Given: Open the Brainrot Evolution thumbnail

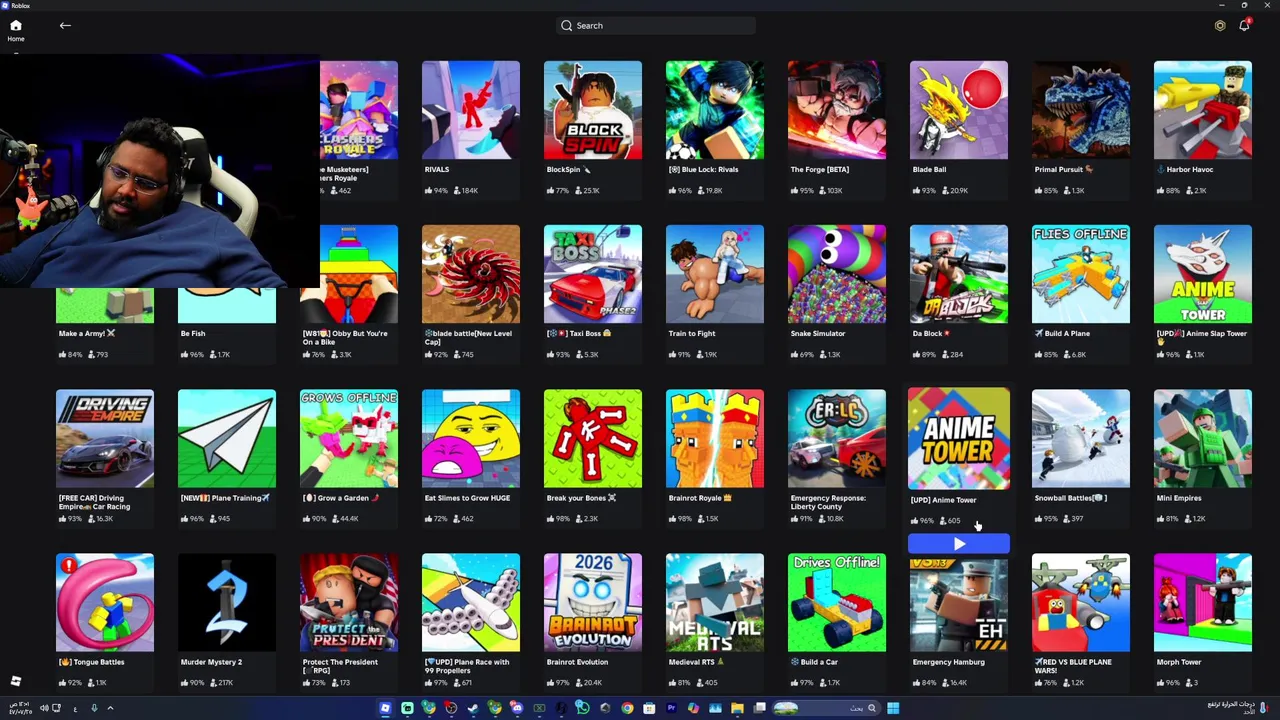Looking at the screenshot, I should click(x=593, y=602).
